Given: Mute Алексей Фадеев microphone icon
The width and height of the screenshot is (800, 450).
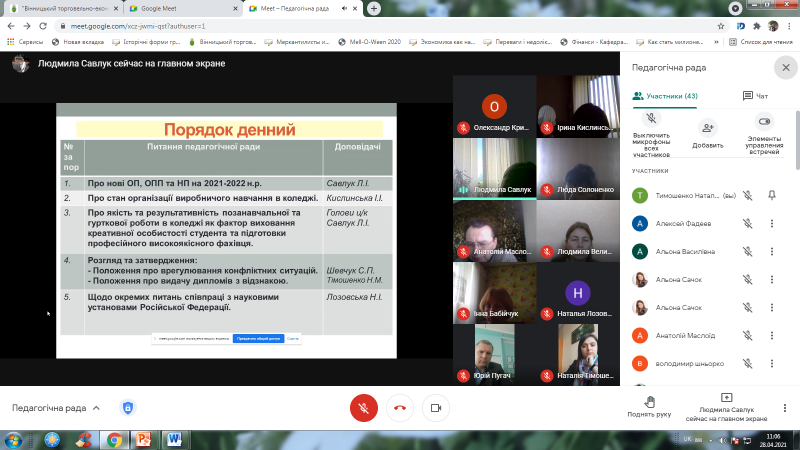Looking at the screenshot, I should 747,223.
